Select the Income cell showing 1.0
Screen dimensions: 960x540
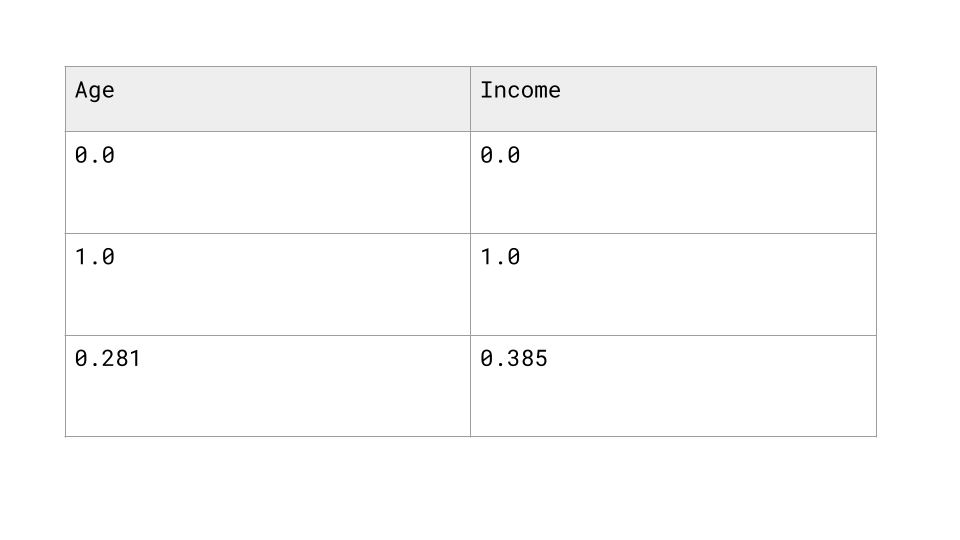pos(673,285)
